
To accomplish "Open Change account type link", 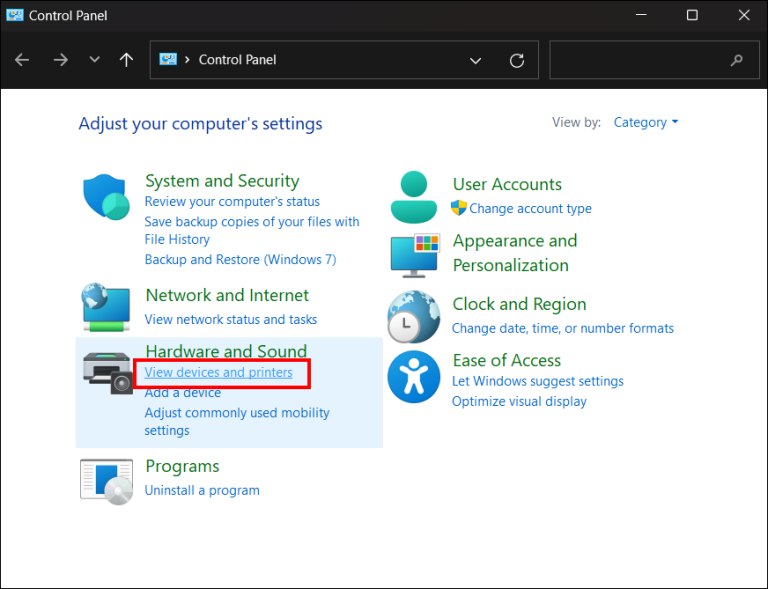I will click(x=530, y=209).
